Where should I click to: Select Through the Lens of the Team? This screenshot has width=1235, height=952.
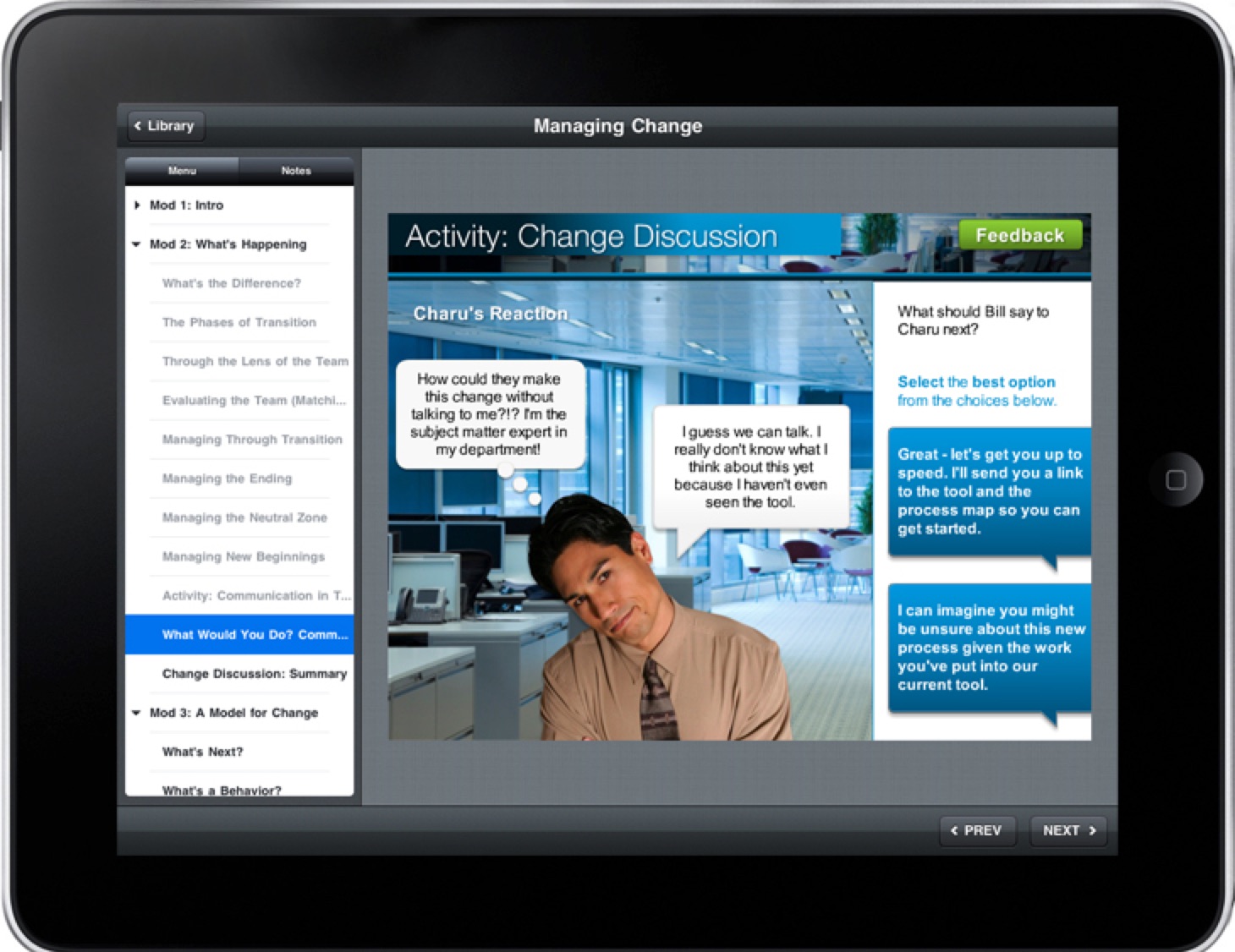[x=239, y=361]
